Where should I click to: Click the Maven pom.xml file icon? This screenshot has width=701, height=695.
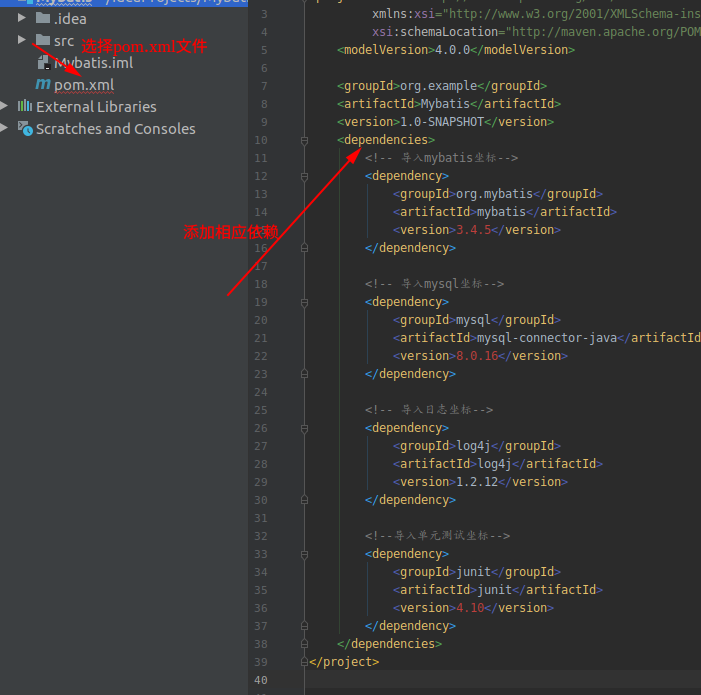click(x=43, y=84)
